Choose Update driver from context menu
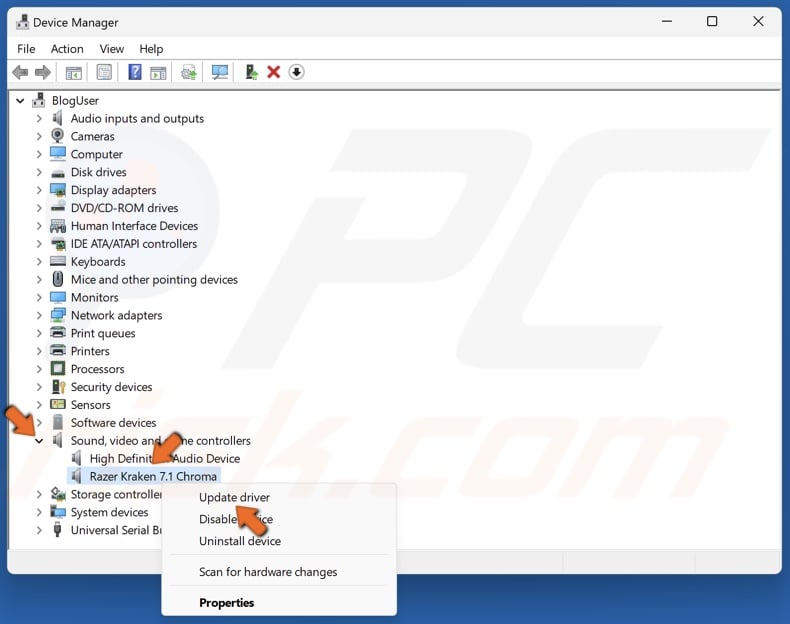 click(x=279, y=497)
